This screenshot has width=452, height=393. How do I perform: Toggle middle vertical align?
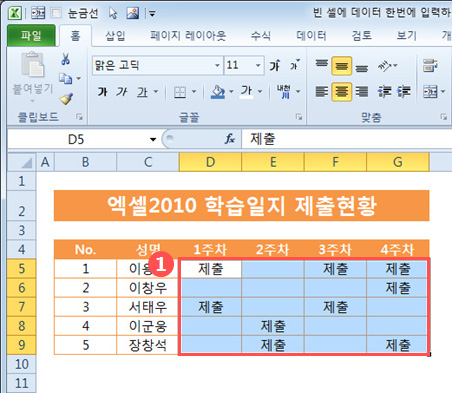tap(342, 66)
